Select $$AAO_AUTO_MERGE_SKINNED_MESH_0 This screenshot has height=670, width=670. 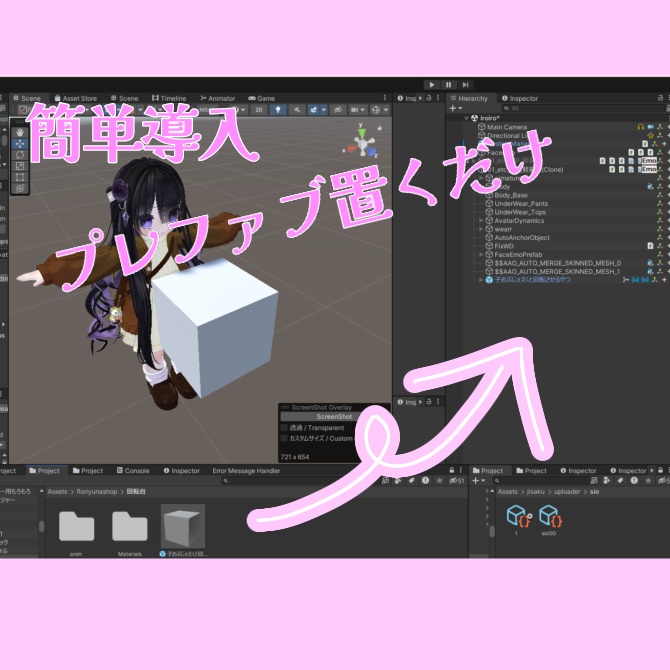coord(557,263)
